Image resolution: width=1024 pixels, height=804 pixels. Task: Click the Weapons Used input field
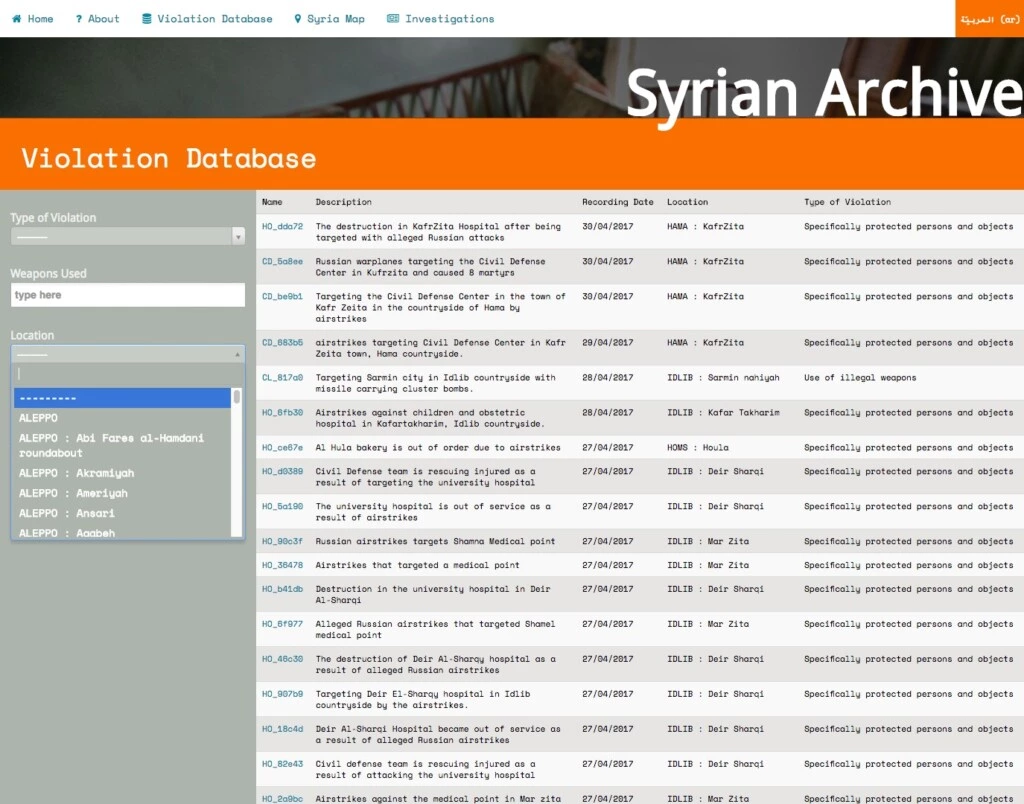point(127,295)
